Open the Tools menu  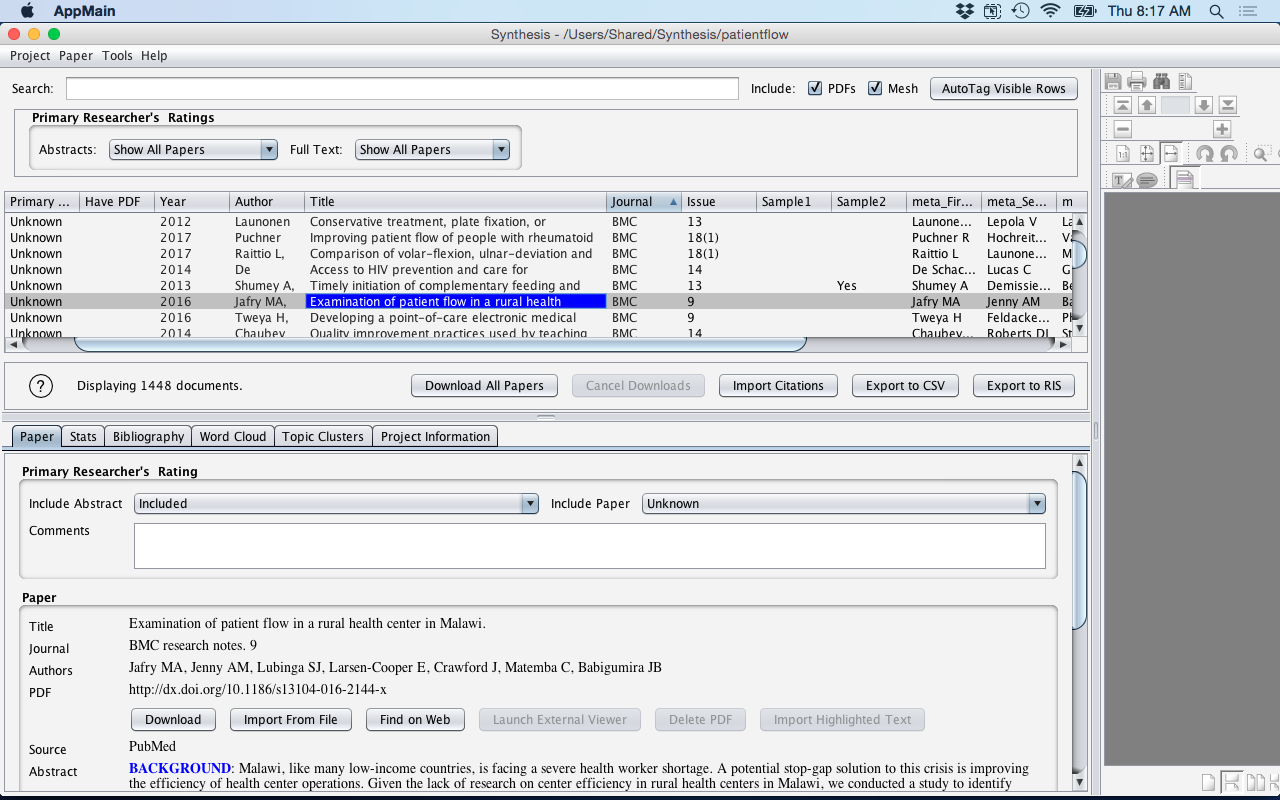click(117, 56)
